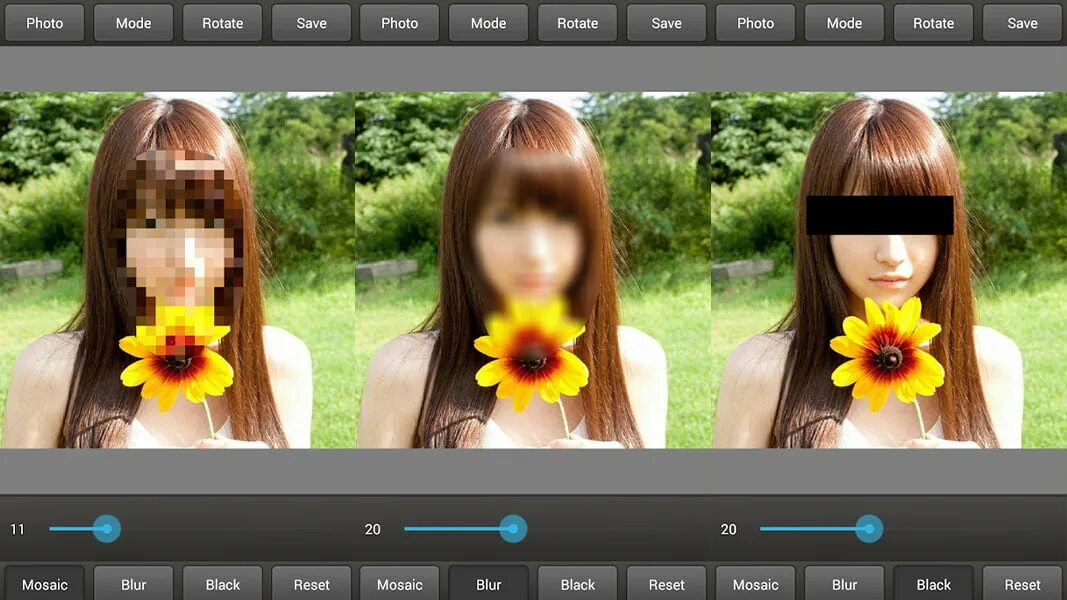
Task: Tap the Photo button in the left panel
Action: click(x=44, y=23)
